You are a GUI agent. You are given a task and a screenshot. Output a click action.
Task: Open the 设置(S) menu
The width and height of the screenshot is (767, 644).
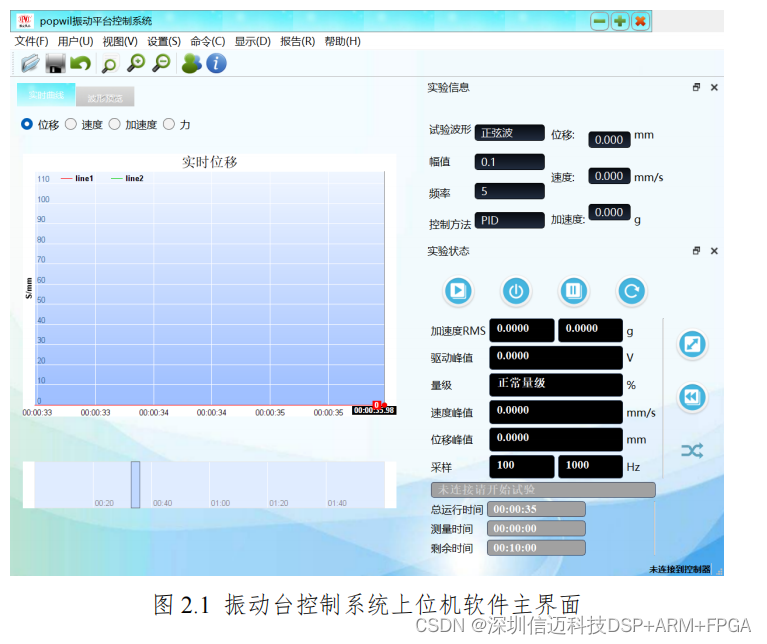click(x=164, y=41)
